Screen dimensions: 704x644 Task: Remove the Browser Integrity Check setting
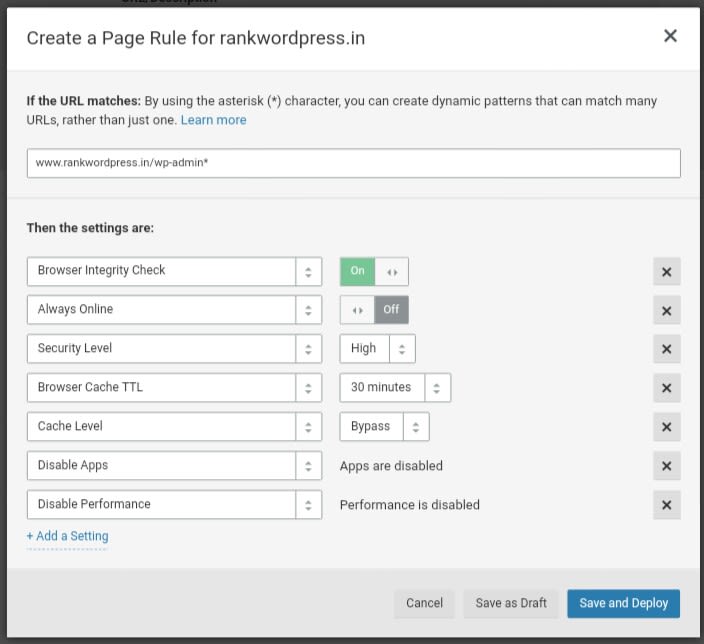(667, 272)
